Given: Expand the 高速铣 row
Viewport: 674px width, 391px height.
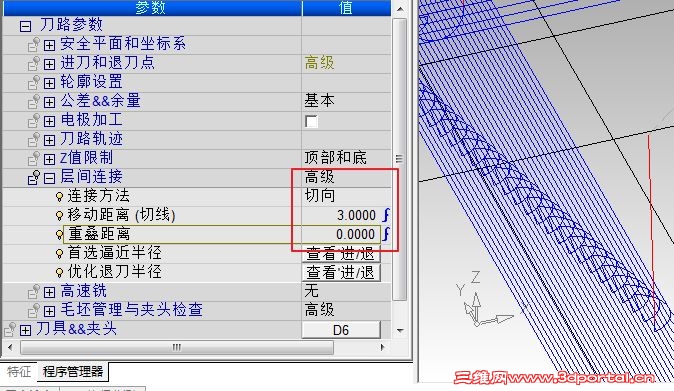Looking at the screenshot, I should 49,292.
